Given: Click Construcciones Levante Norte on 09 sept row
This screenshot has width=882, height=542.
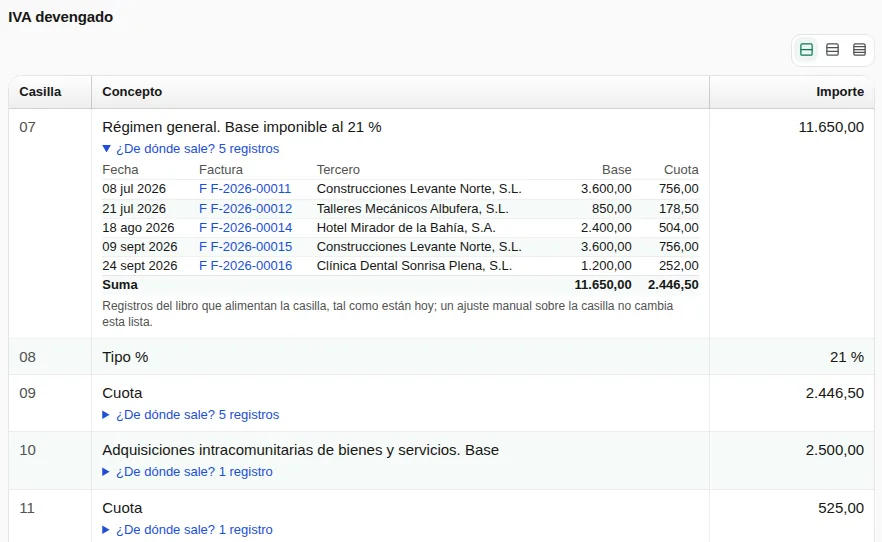Looking at the screenshot, I should click(419, 247).
